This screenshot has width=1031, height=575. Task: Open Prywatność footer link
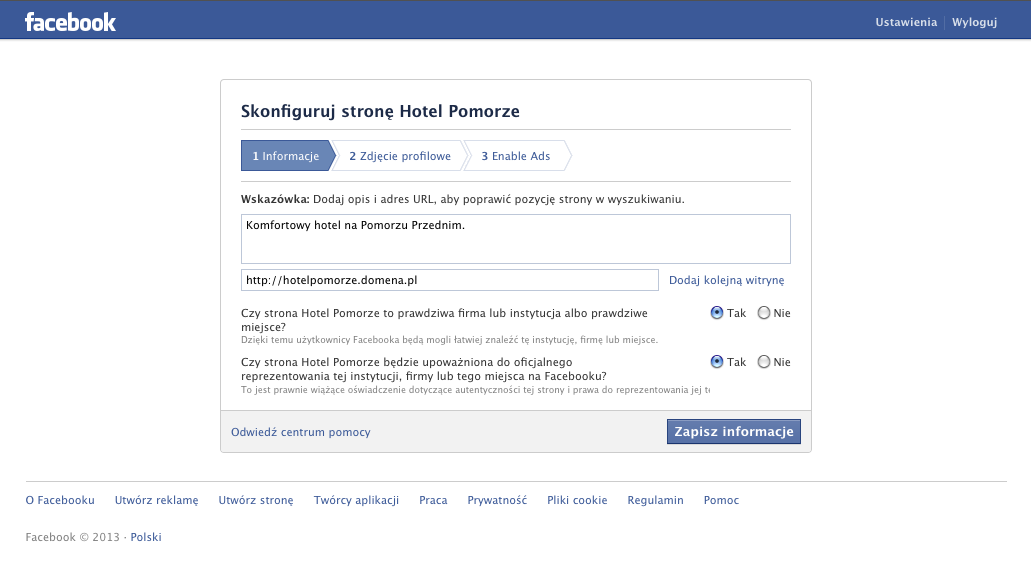pos(497,500)
